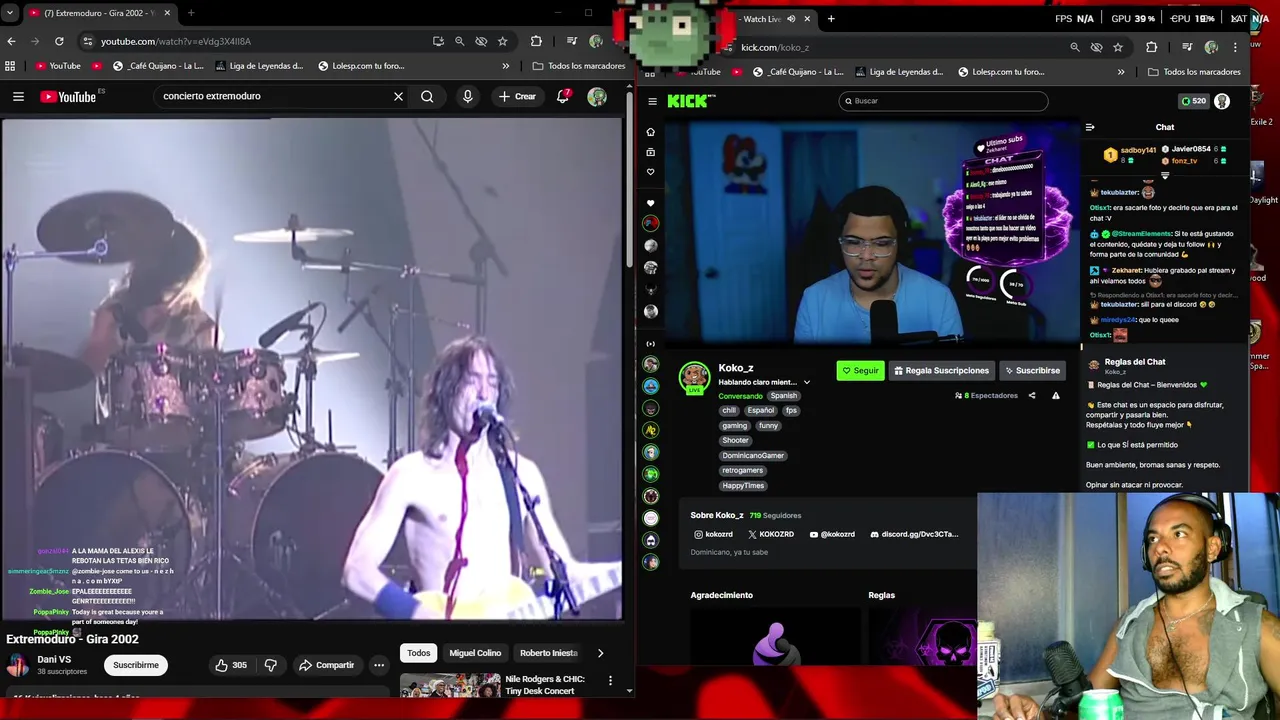1280x720 pixels.
Task: Open Kick home sidebar icon
Action: click(650, 132)
